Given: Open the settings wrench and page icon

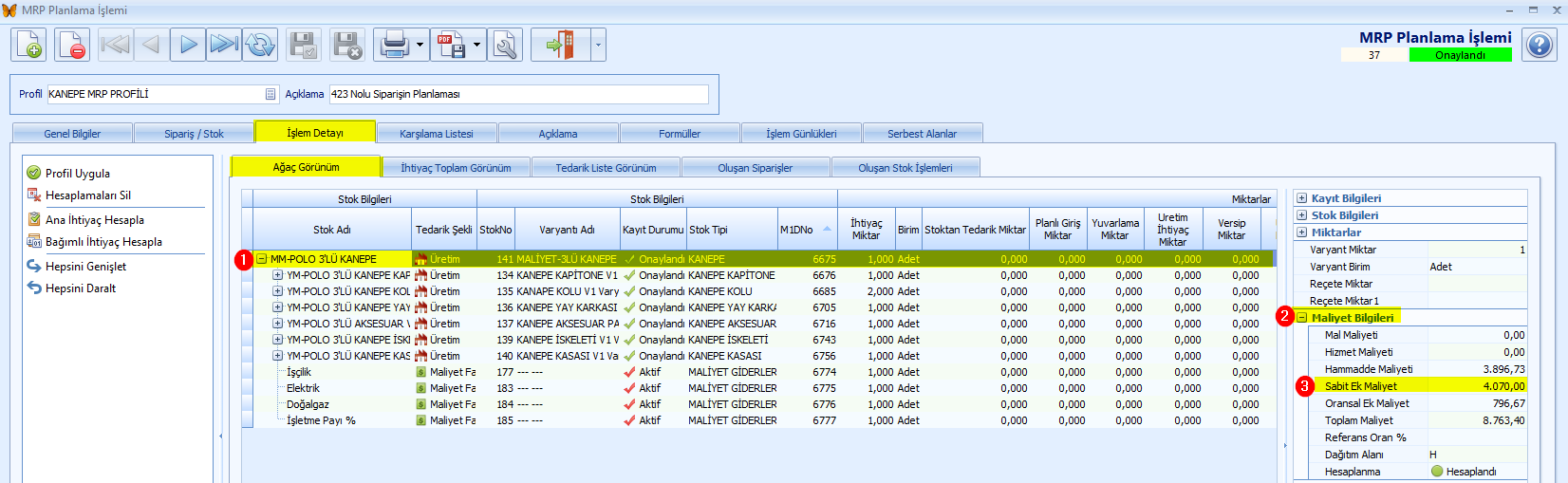Looking at the screenshot, I should tap(505, 45).
